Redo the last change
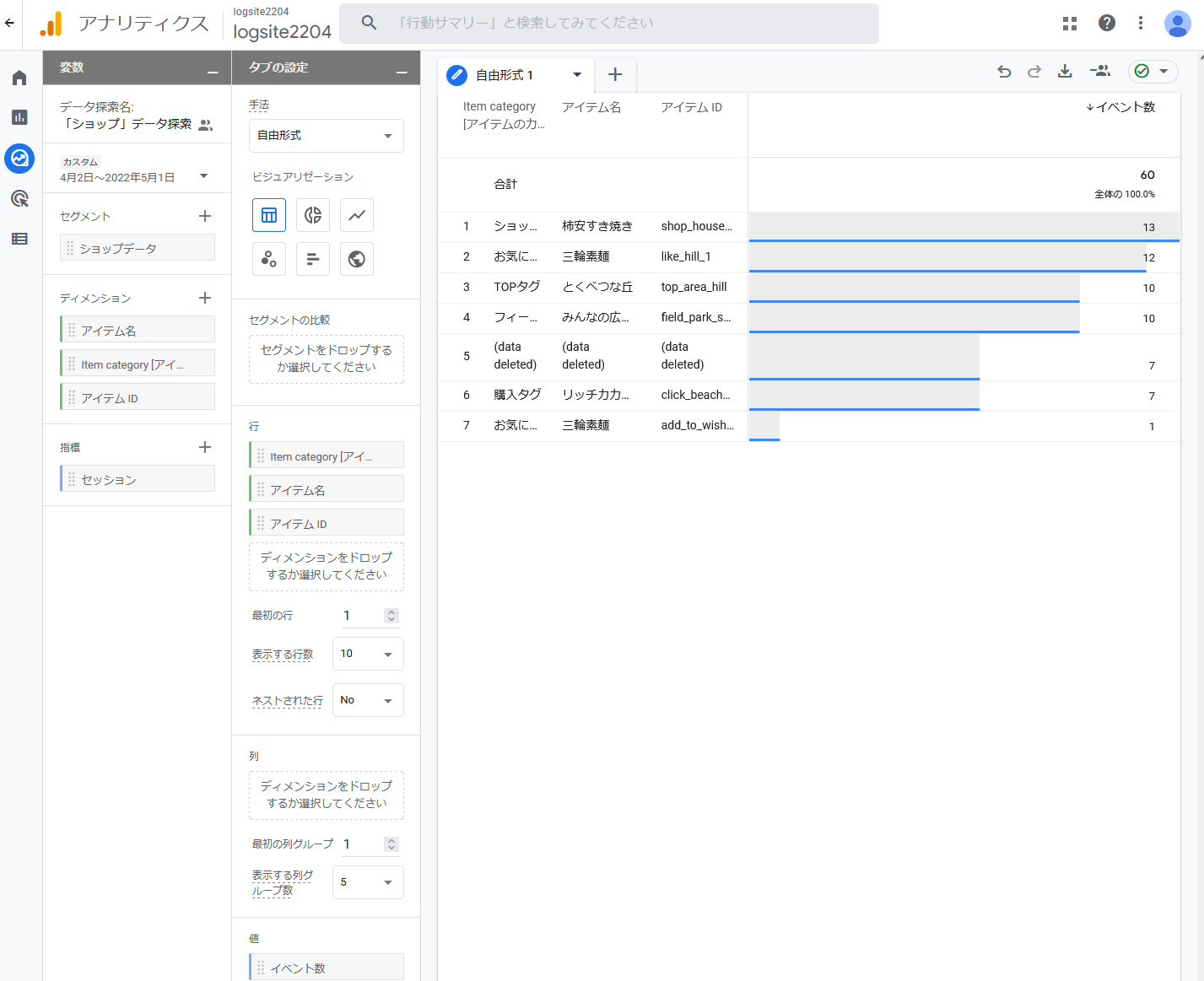This screenshot has width=1204, height=981. pos(1034,72)
